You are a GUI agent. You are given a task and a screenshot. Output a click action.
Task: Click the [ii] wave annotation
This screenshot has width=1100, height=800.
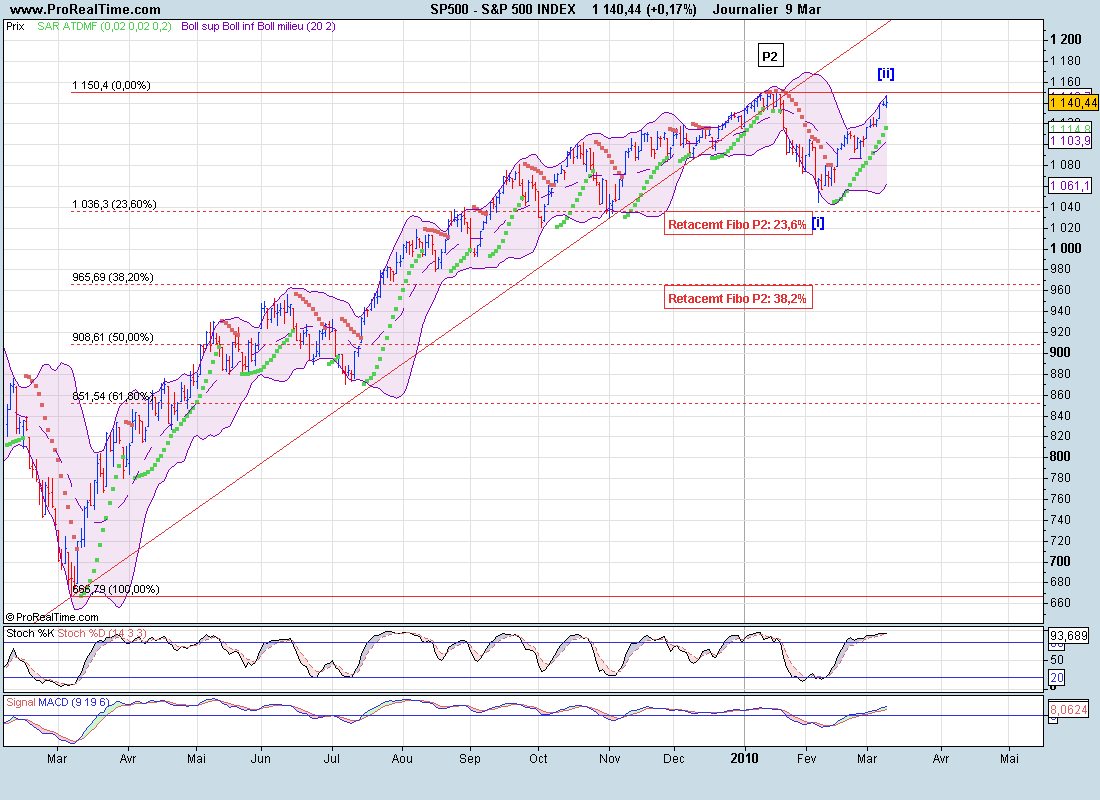(885, 73)
